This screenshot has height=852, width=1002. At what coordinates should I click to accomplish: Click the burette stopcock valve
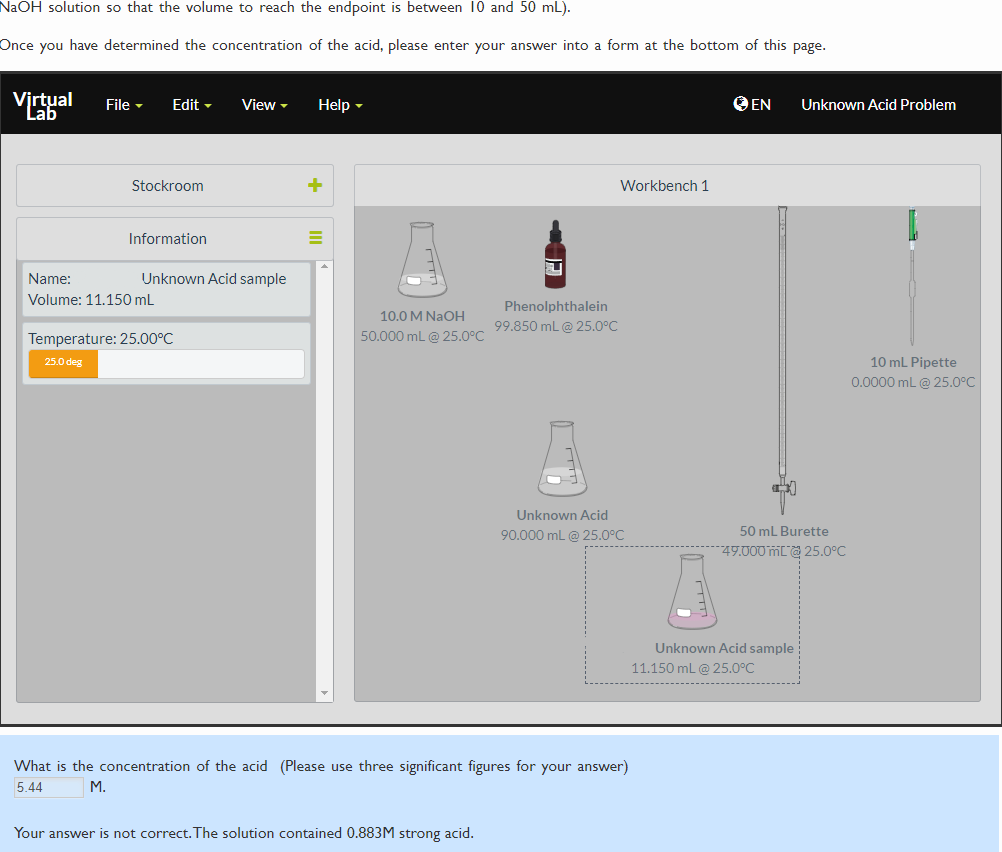tap(784, 488)
